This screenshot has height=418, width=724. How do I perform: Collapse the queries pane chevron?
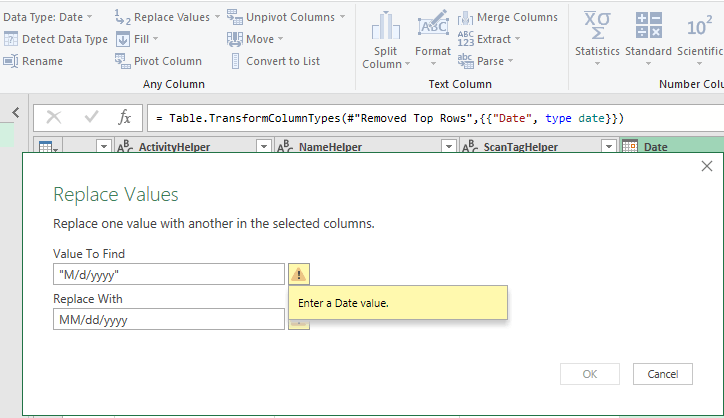coord(16,112)
